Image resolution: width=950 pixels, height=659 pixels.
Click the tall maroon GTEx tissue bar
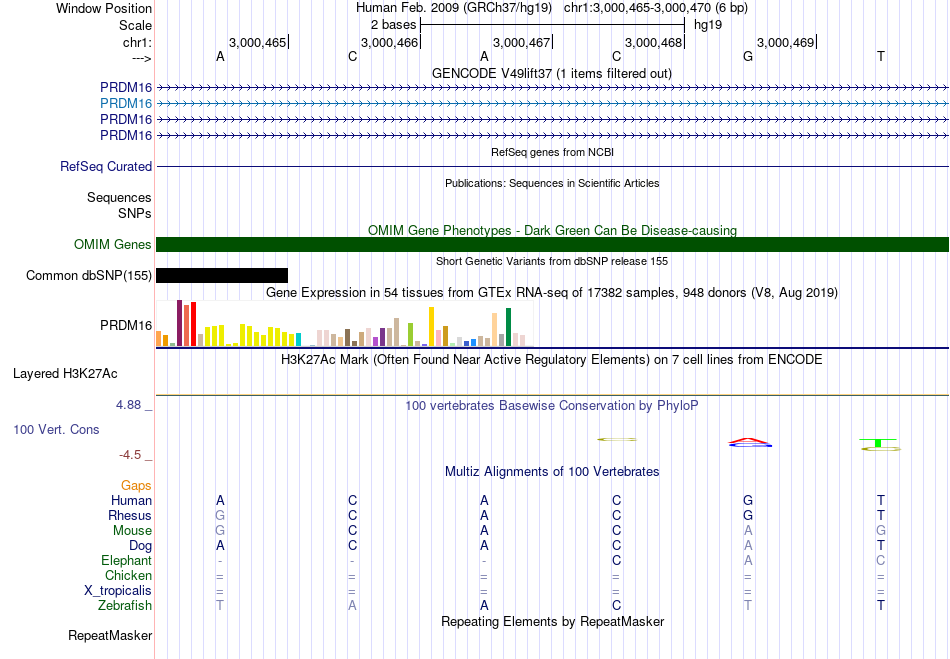coord(179,323)
